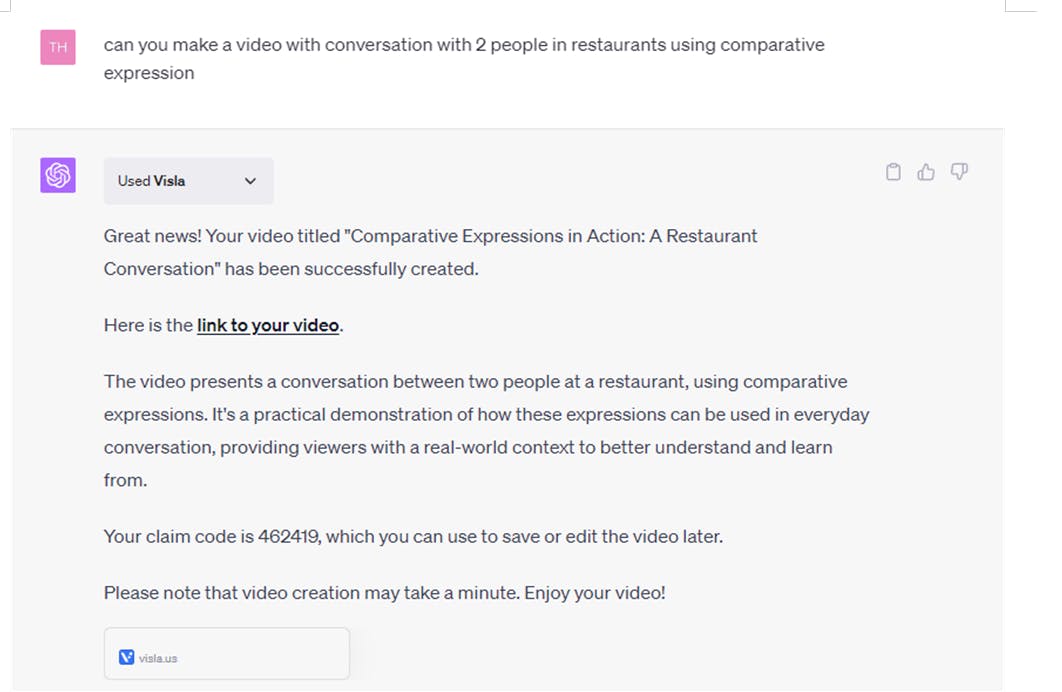This screenshot has height=692, width=1062.
Task: Open the Used Visla plugin details box
Action: [x=188, y=181]
